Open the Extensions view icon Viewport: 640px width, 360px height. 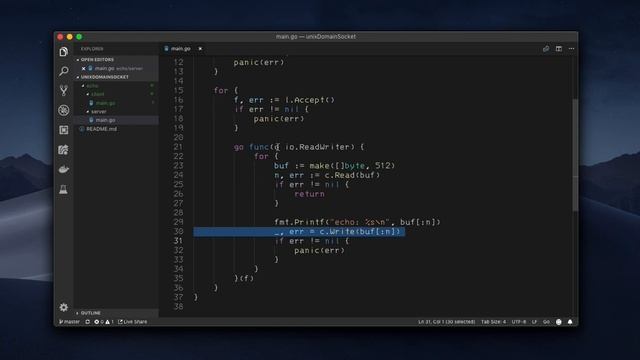click(64, 130)
